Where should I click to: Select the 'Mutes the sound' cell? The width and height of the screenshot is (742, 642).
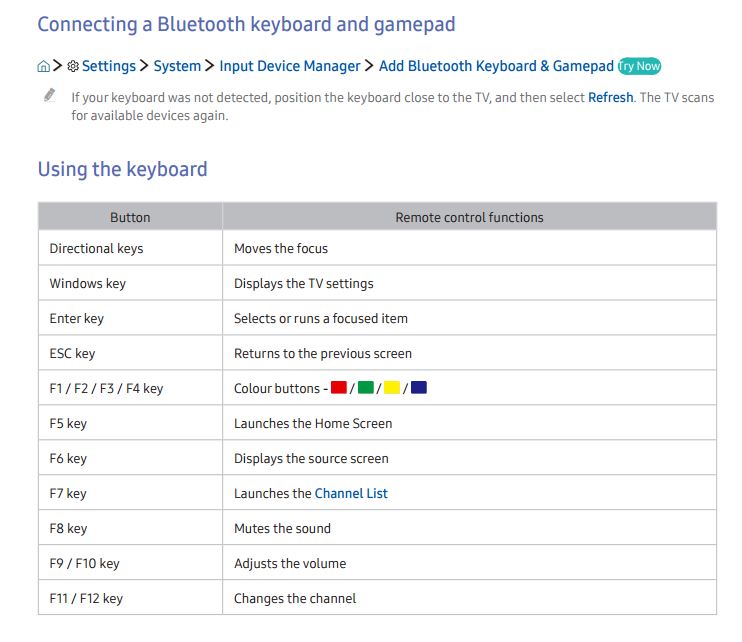[x=282, y=528]
